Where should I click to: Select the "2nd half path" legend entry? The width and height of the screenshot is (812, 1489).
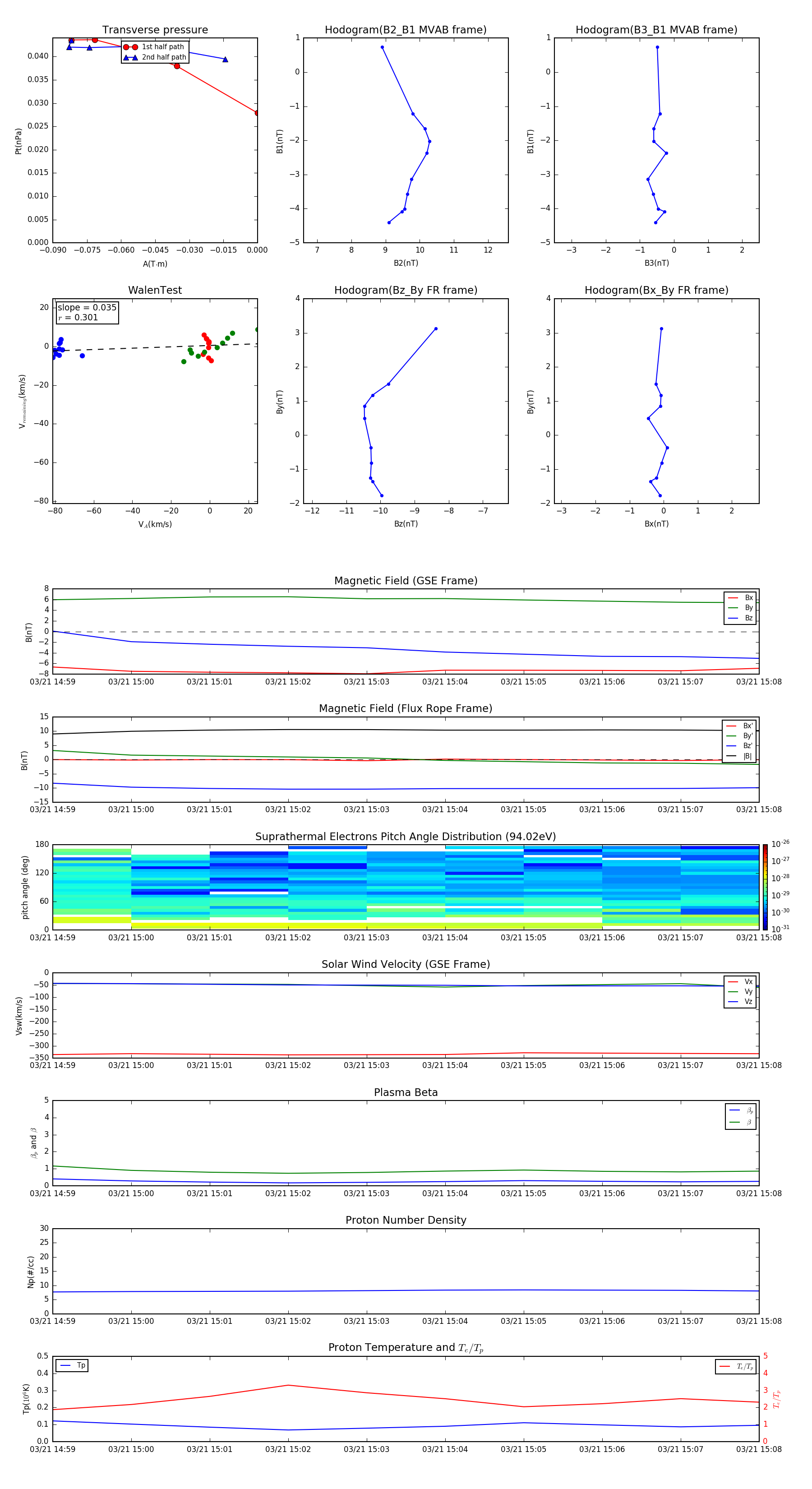pos(154,57)
